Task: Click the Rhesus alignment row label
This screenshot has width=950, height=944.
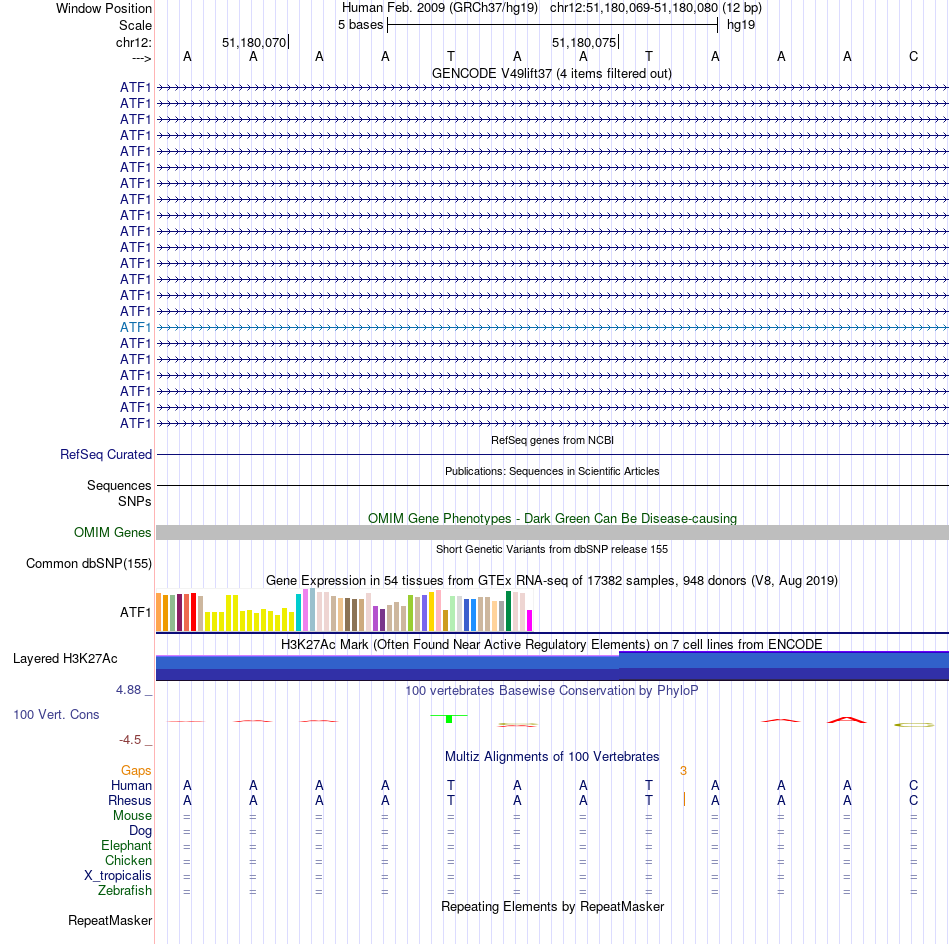Action: (130, 800)
